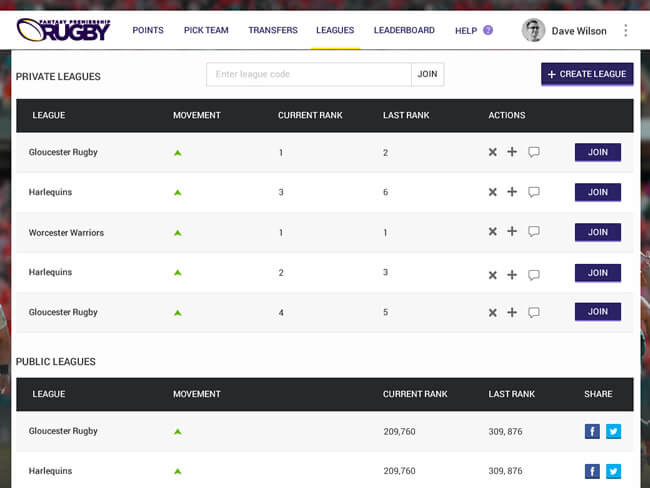Click Dave Wilson's profile avatar
This screenshot has height=488, width=650.
click(533, 30)
